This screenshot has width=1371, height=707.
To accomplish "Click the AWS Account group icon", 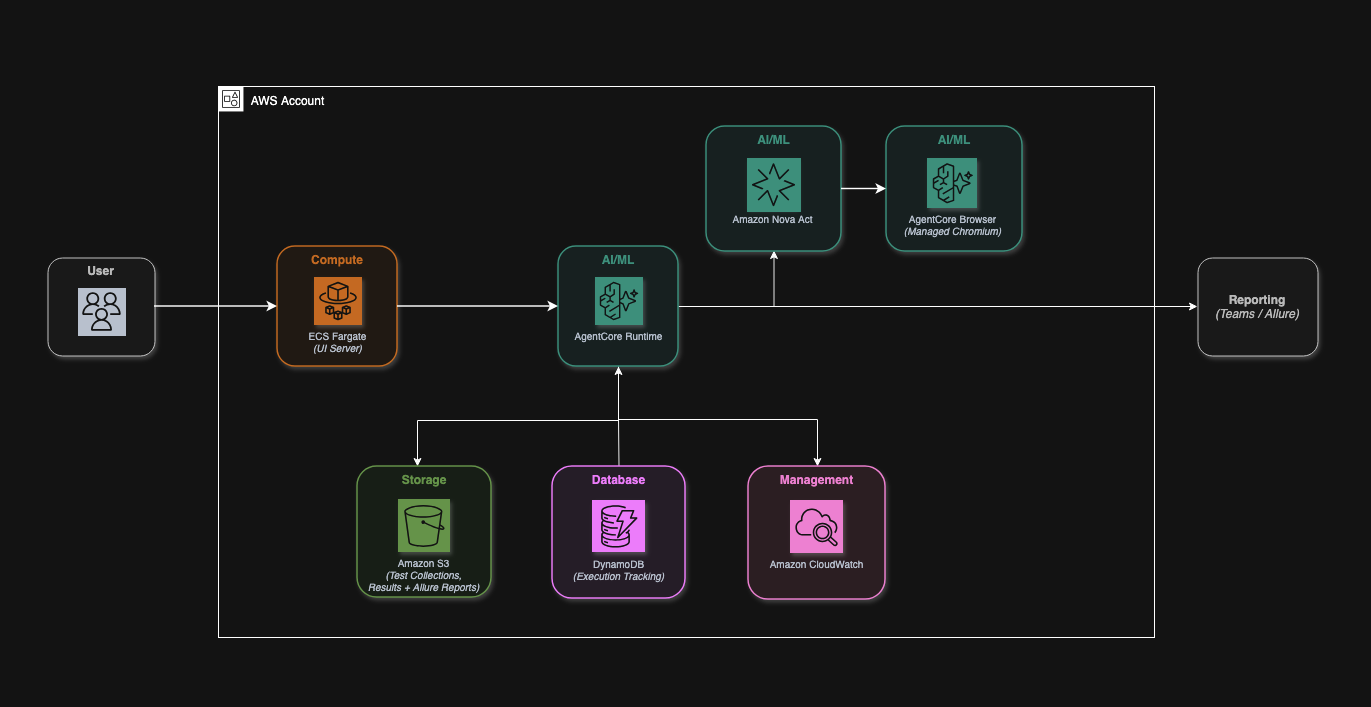I will [231, 99].
